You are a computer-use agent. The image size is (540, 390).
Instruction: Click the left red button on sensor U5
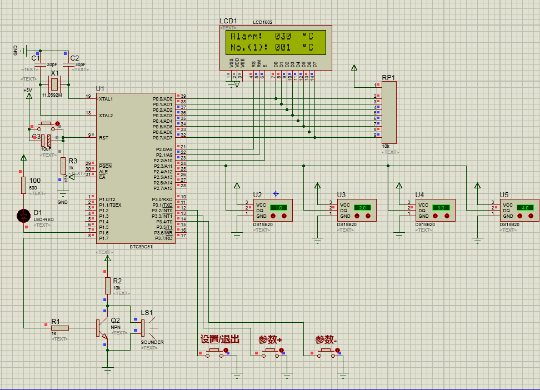click(x=520, y=216)
